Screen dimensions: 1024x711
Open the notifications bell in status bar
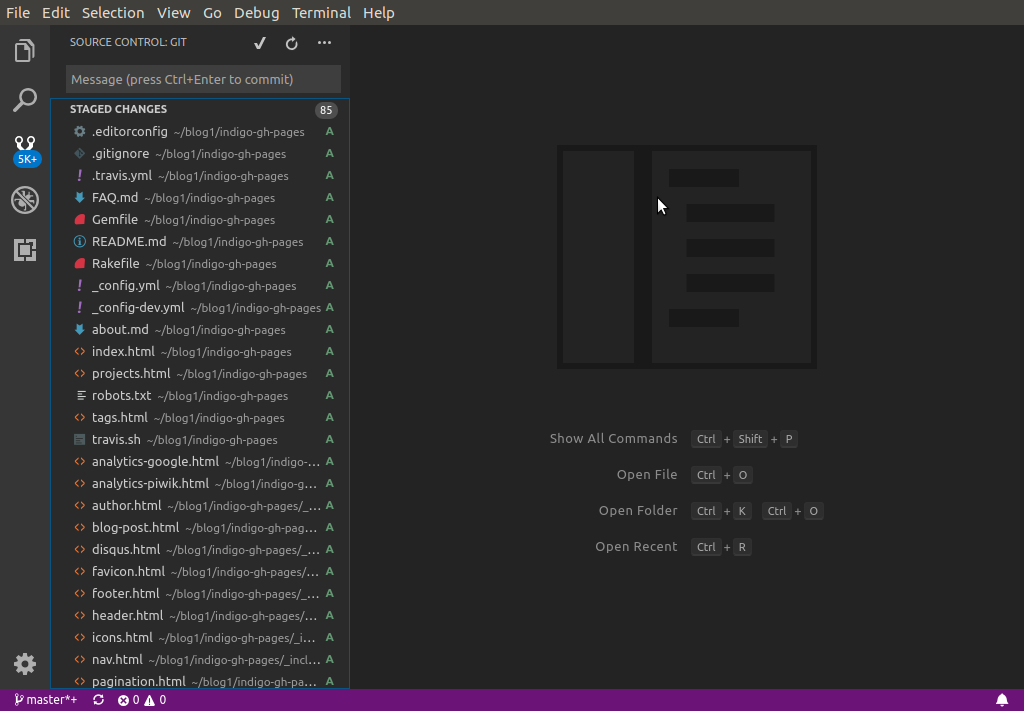pos(1002,700)
